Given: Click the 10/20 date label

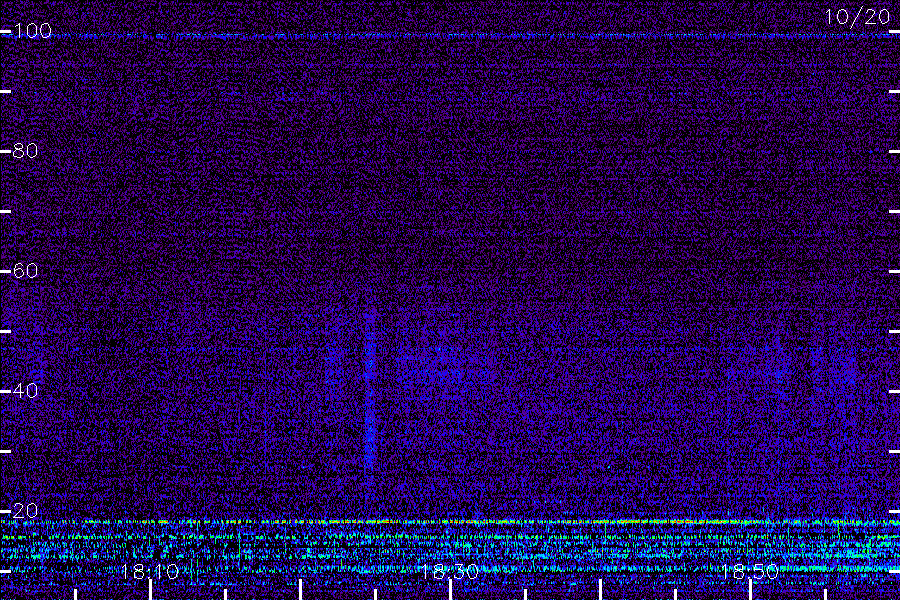Looking at the screenshot, I should [x=858, y=17].
